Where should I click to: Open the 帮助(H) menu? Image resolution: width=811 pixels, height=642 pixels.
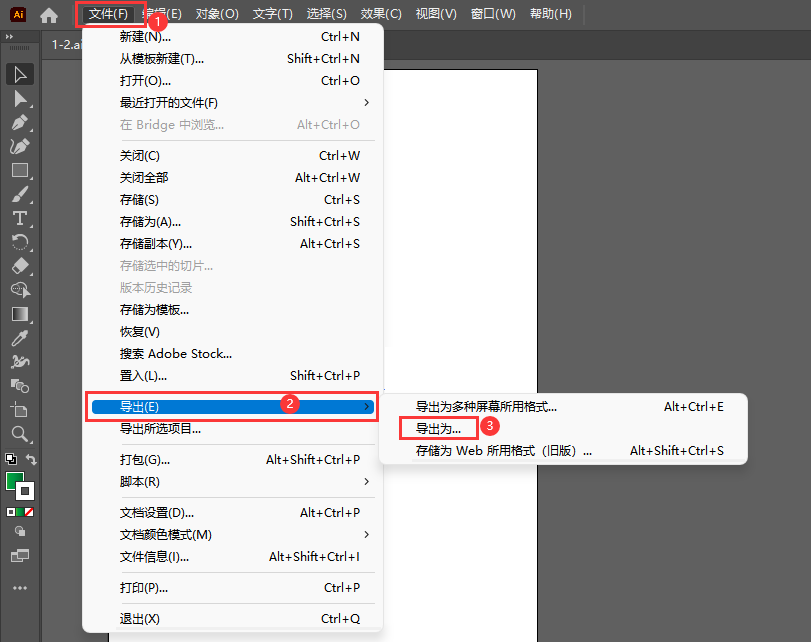point(551,14)
